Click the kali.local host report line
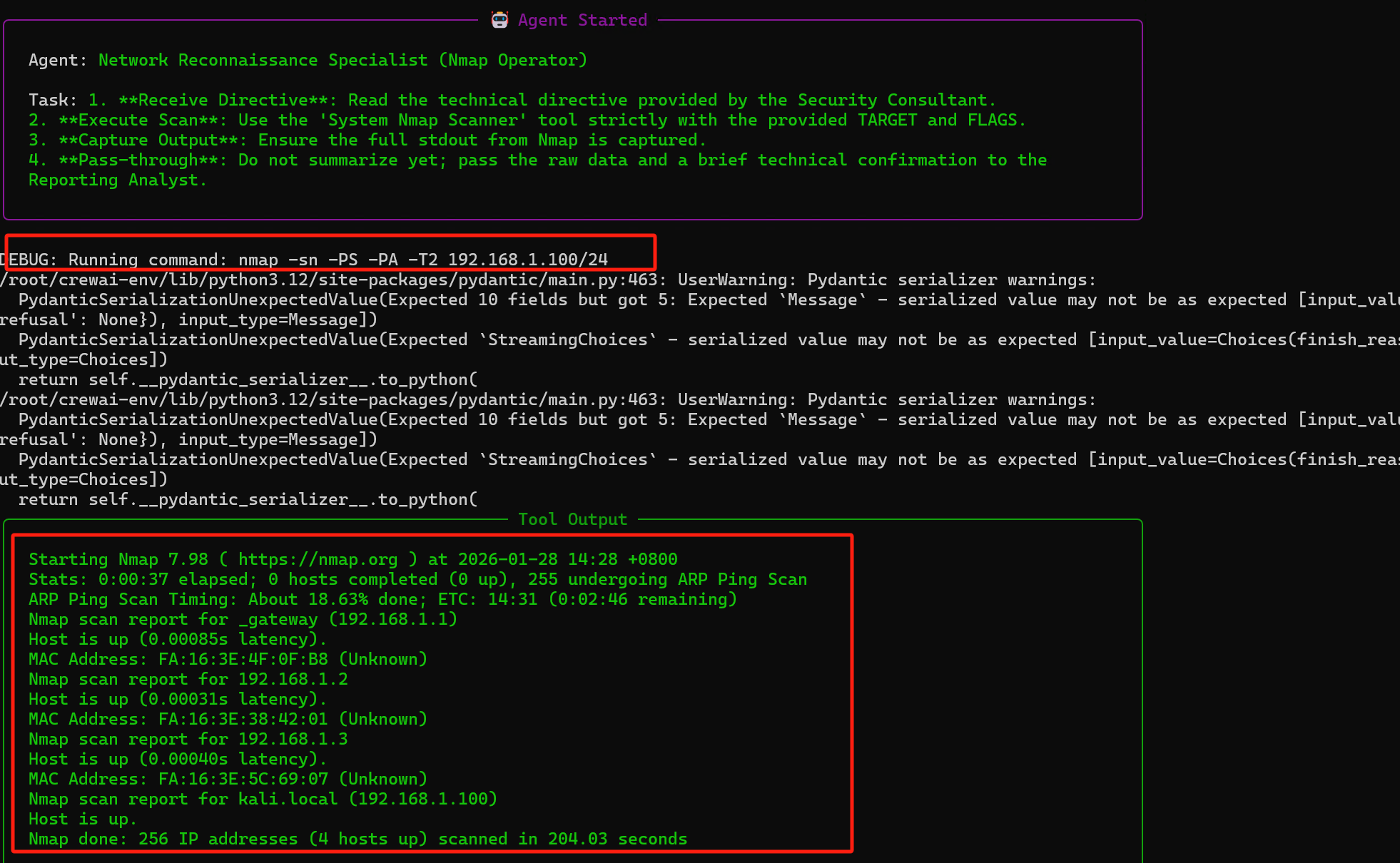This screenshot has height=863, width=1400. click(263, 799)
